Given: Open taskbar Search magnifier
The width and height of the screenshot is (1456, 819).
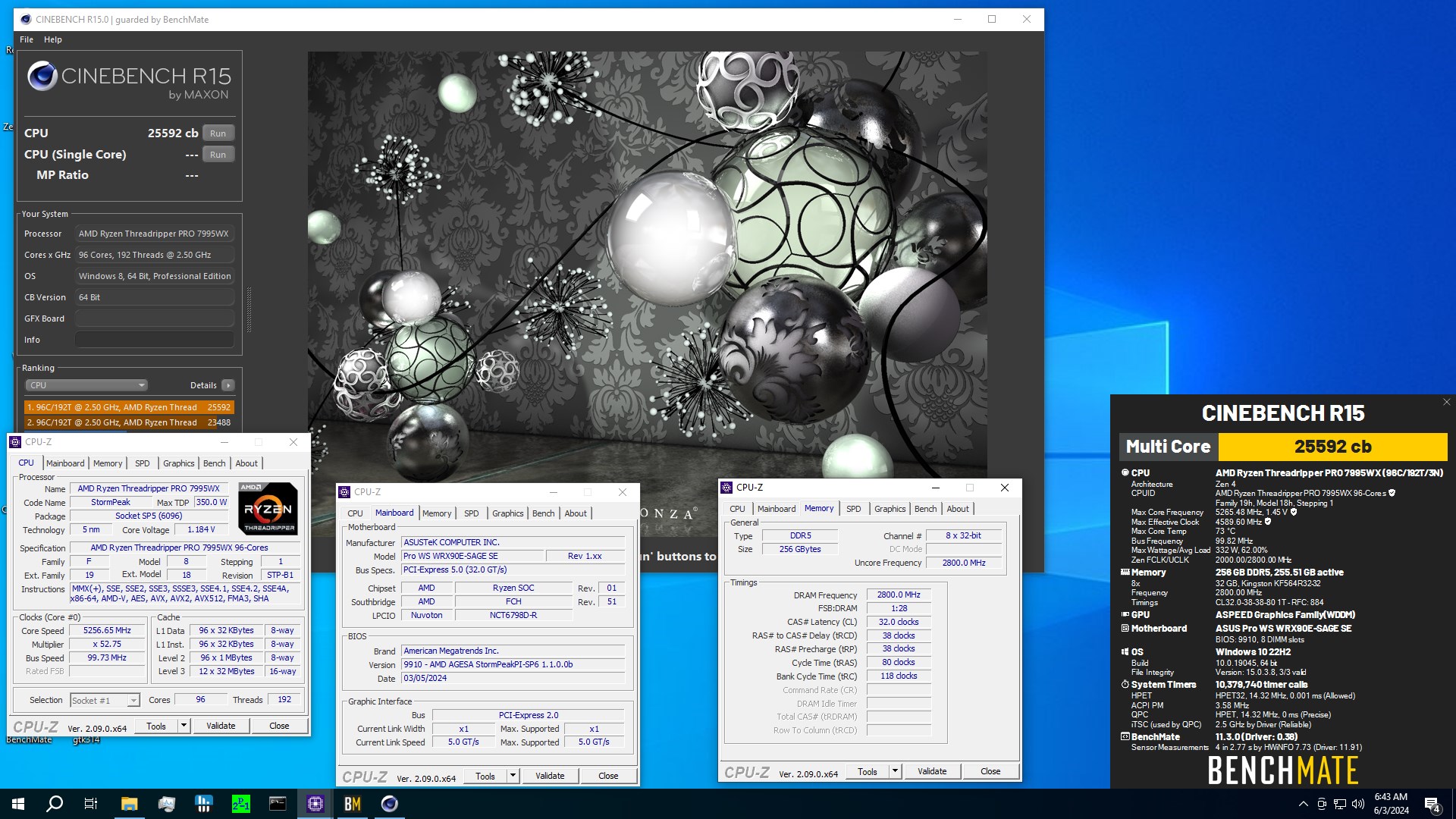Looking at the screenshot, I should click(55, 804).
